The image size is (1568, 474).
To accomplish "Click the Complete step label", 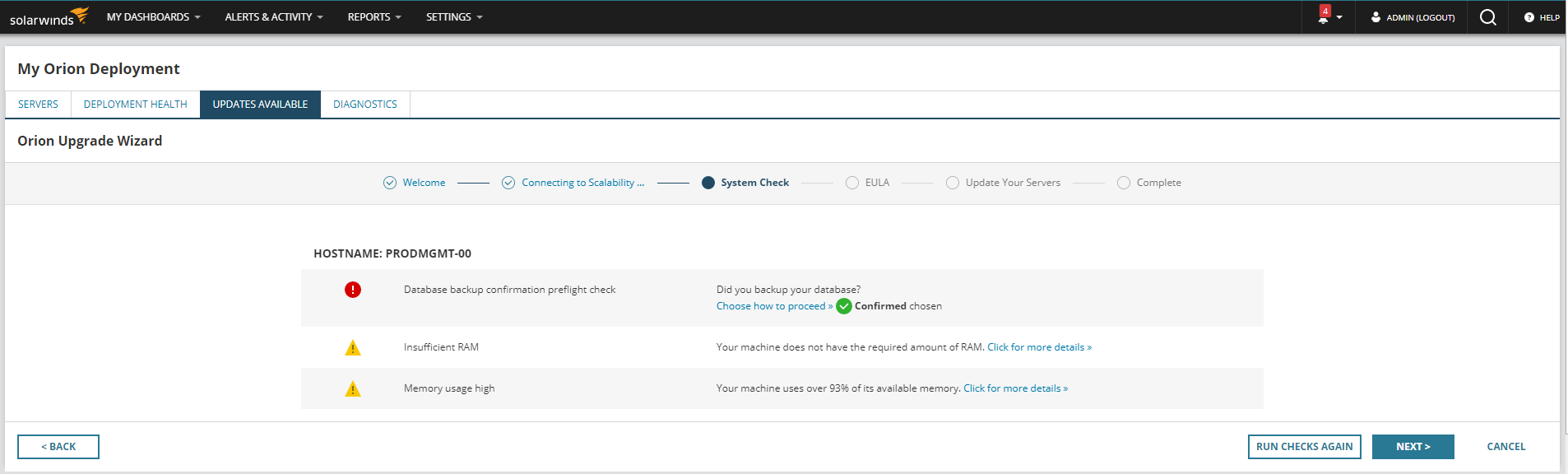I will (1158, 183).
